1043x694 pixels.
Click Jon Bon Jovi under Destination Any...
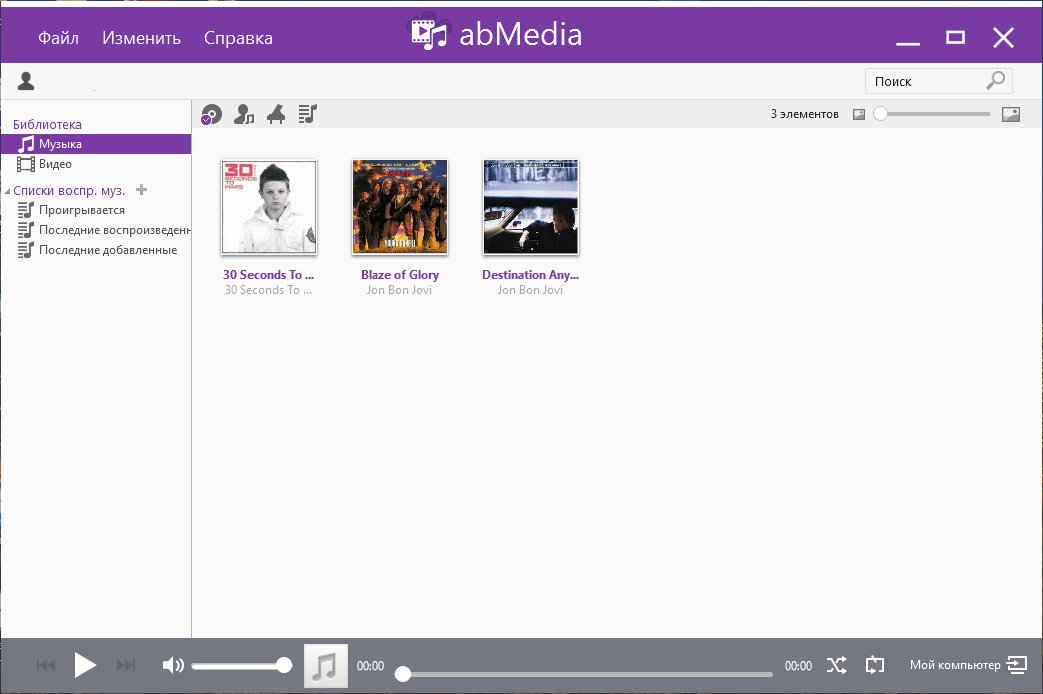tap(530, 290)
